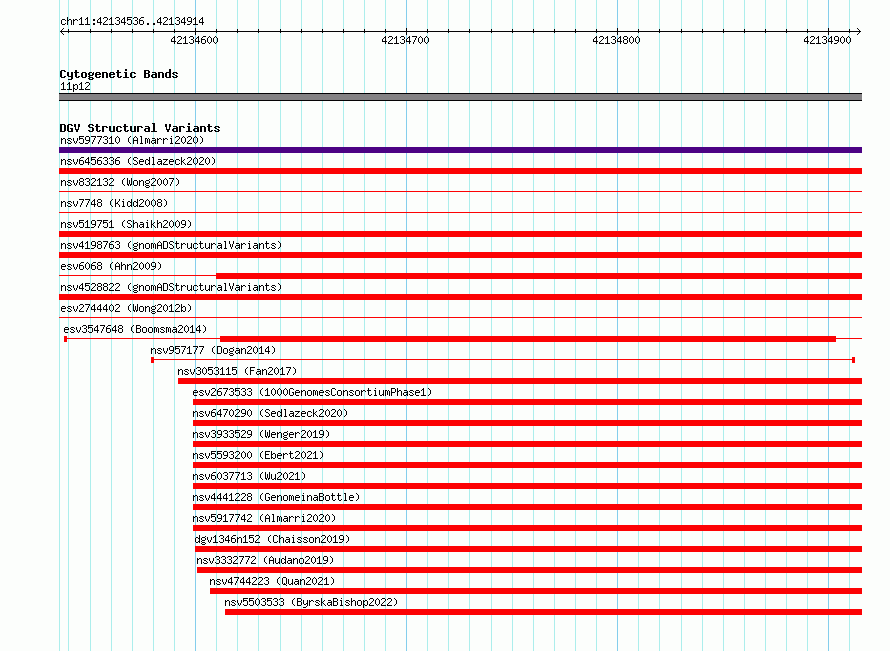Click the DGV Structural Variants track title
890x651 pixels.
tap(140, 128)
